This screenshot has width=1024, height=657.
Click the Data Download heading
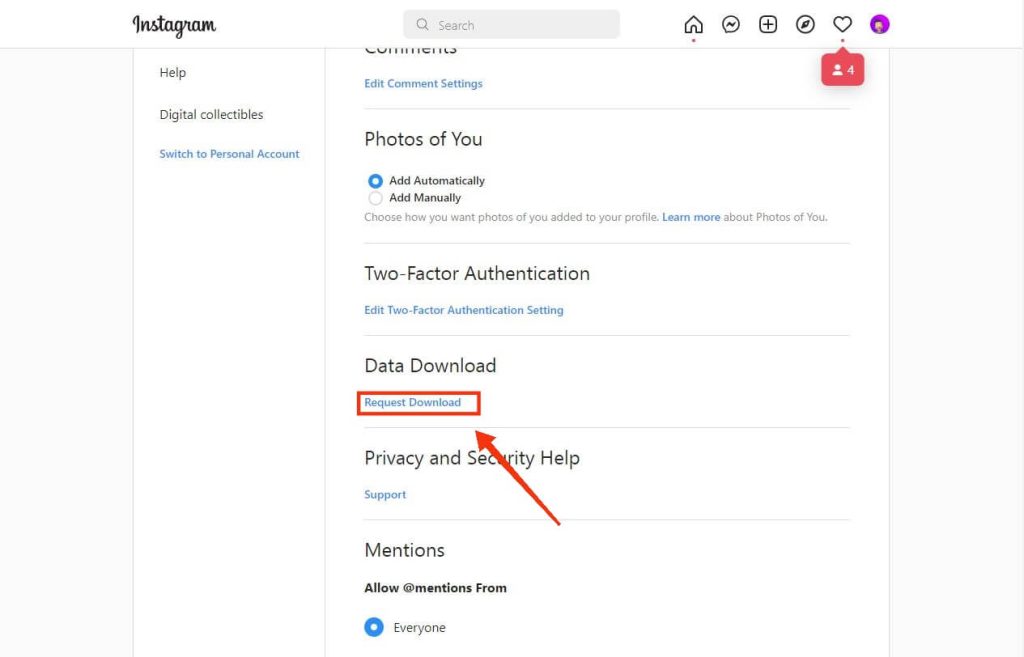click(x=430, y=366)
